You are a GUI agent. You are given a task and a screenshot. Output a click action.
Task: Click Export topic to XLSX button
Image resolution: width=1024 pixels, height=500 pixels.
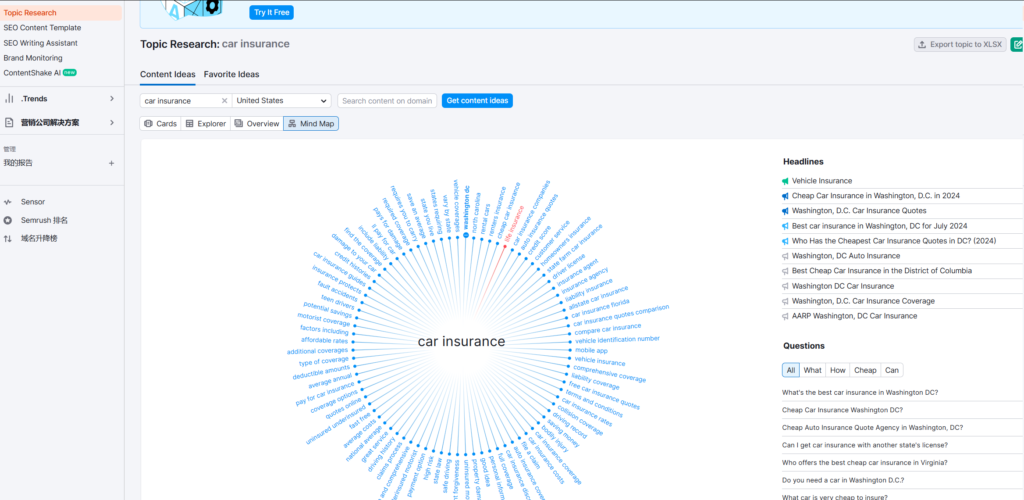coord(959,44)
